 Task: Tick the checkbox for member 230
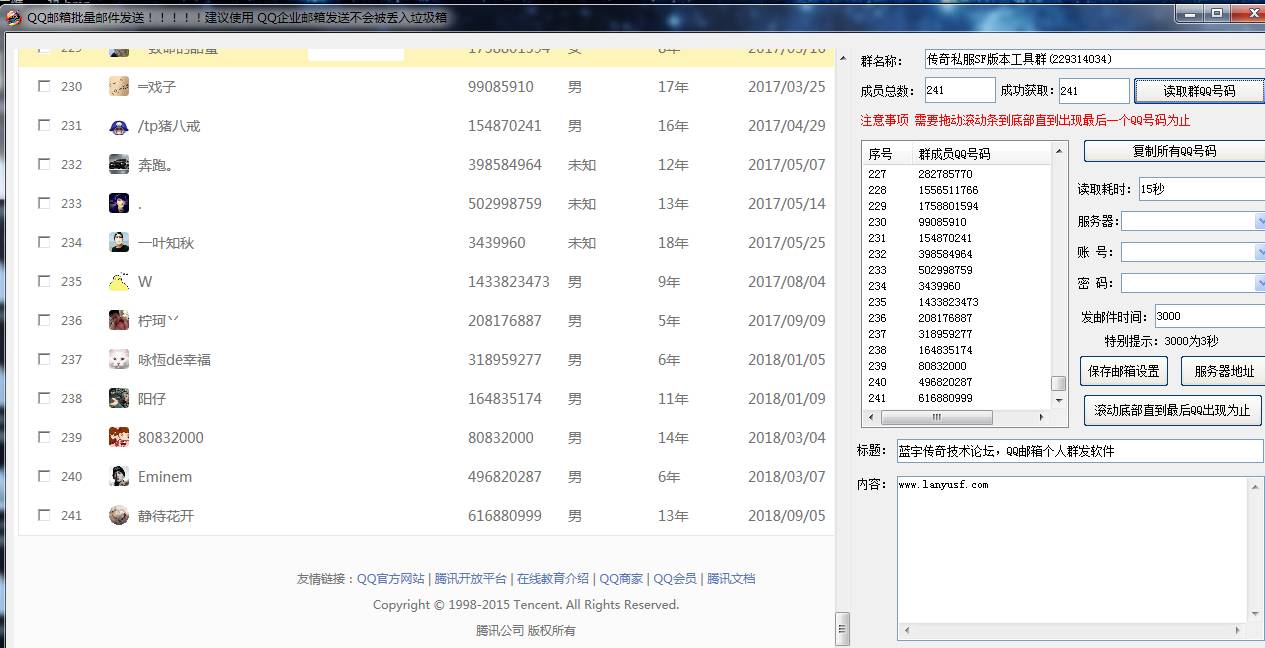coord(44,87)
